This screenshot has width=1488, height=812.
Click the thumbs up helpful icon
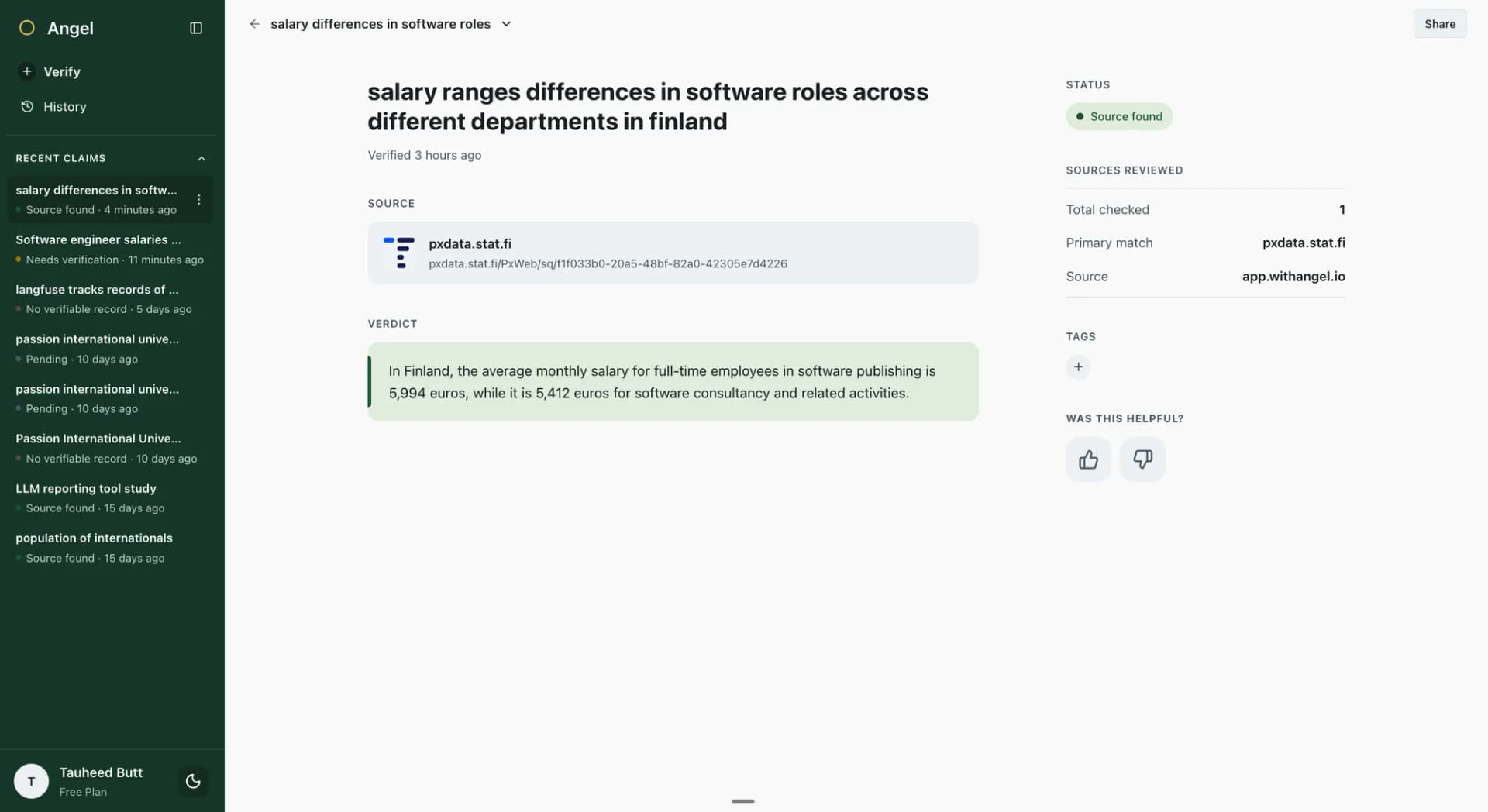(x=1088, y=459)
